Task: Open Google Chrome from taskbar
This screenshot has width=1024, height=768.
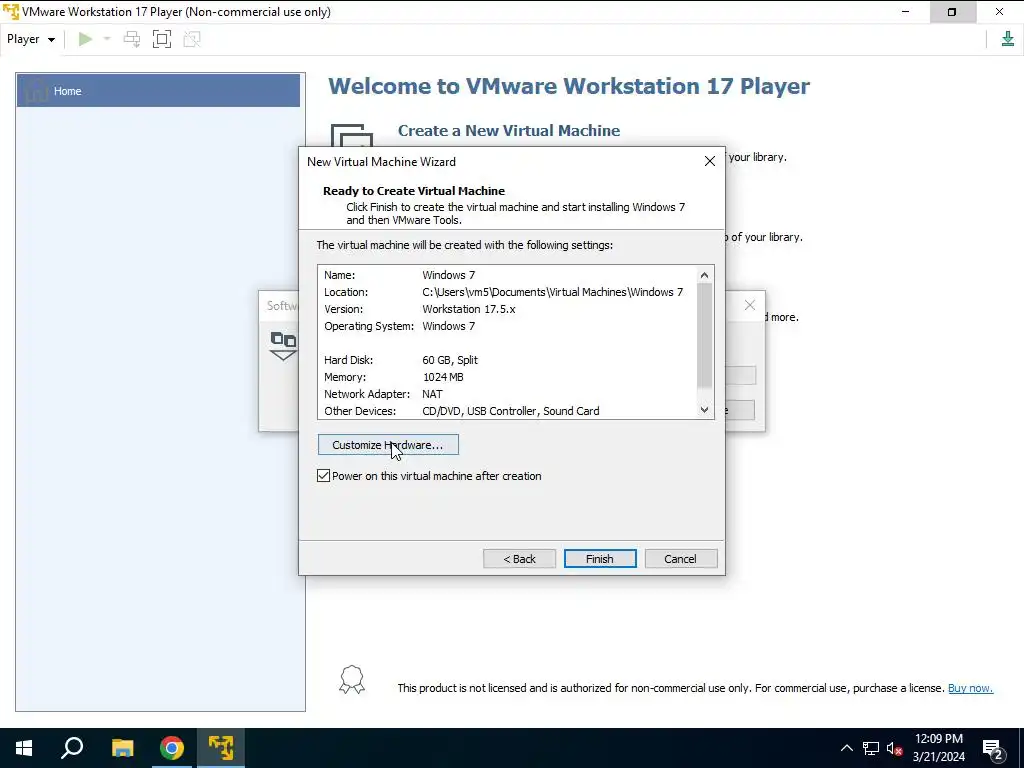Action: coord(172,748)
